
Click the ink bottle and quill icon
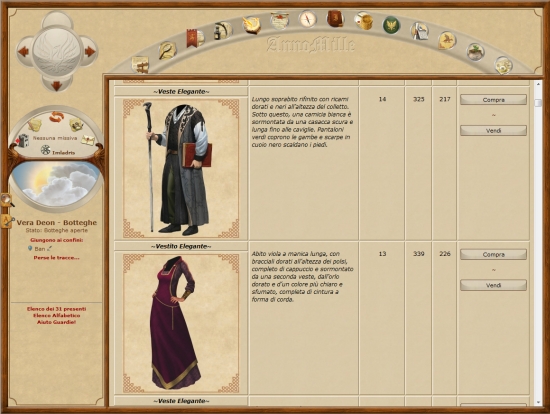(x=222, y=31)
